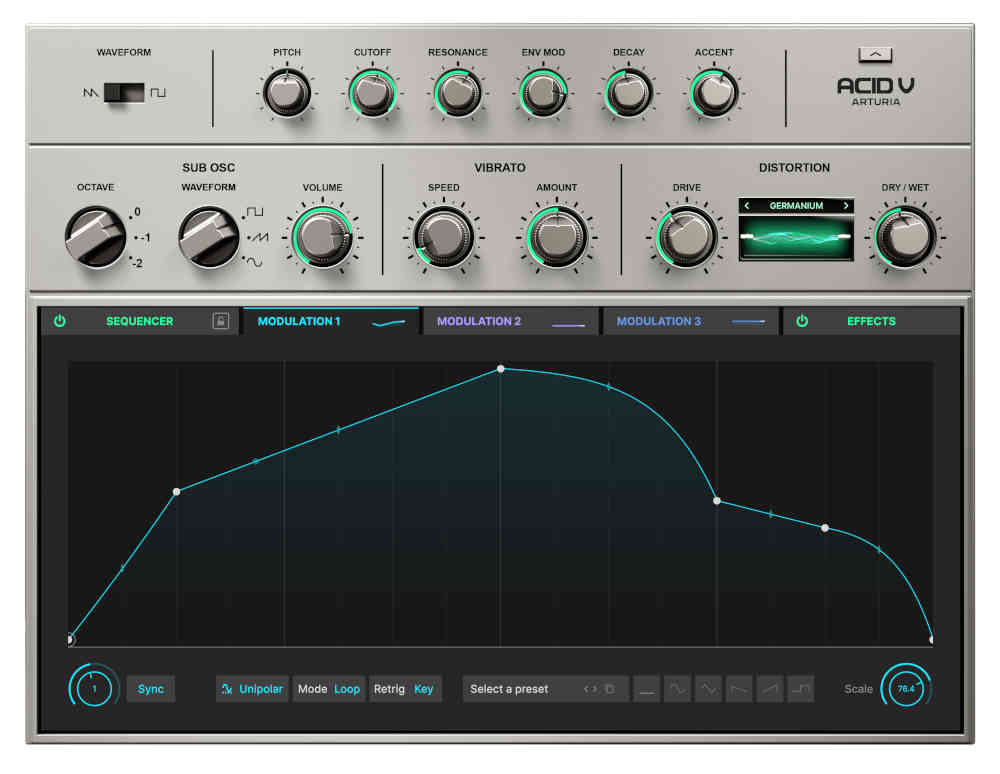Select the flat line shape preset

point(647,689)
